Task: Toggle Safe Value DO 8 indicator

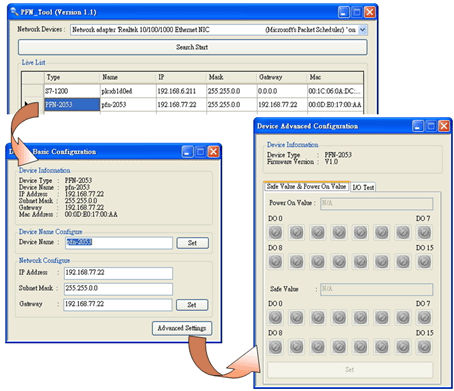Action: click(275, 347)
